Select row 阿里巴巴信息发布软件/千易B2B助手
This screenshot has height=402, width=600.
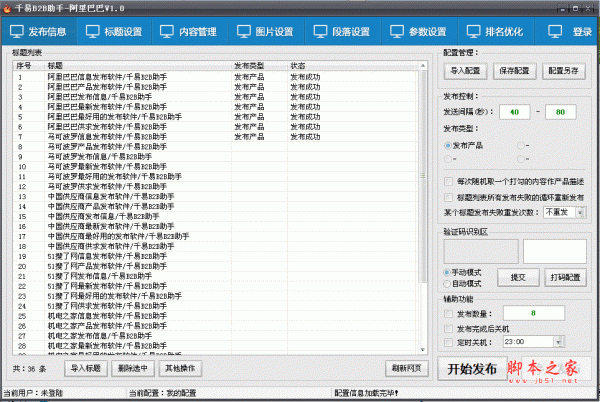coord(216,77)
